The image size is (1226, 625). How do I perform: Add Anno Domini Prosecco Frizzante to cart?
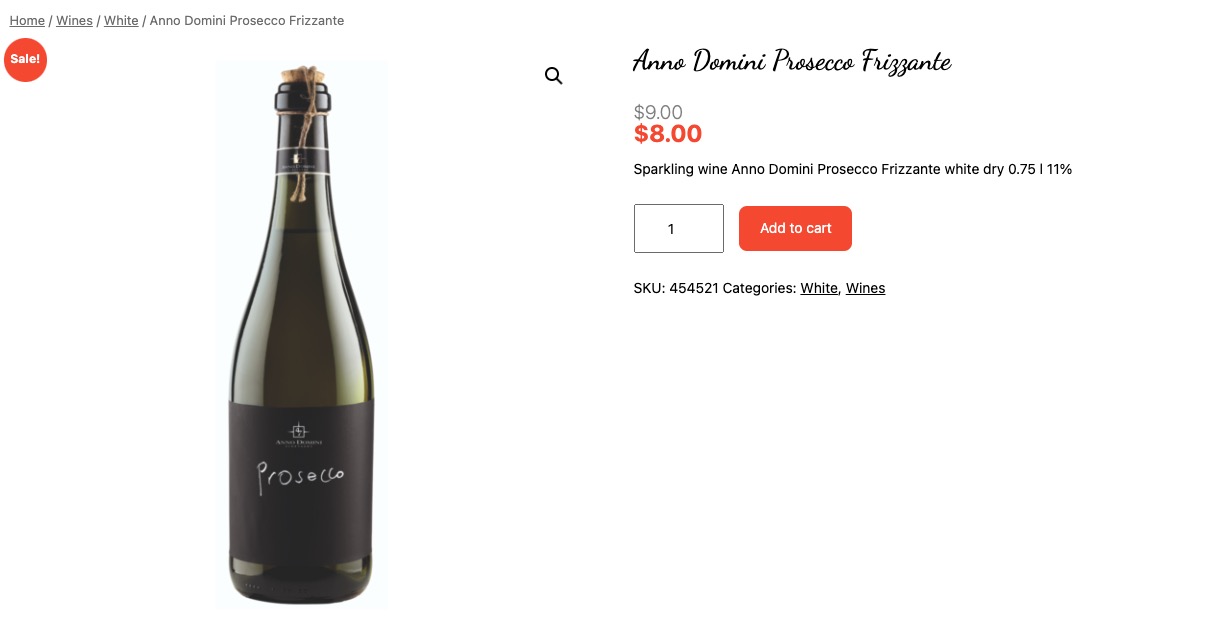tap(795, 228)
